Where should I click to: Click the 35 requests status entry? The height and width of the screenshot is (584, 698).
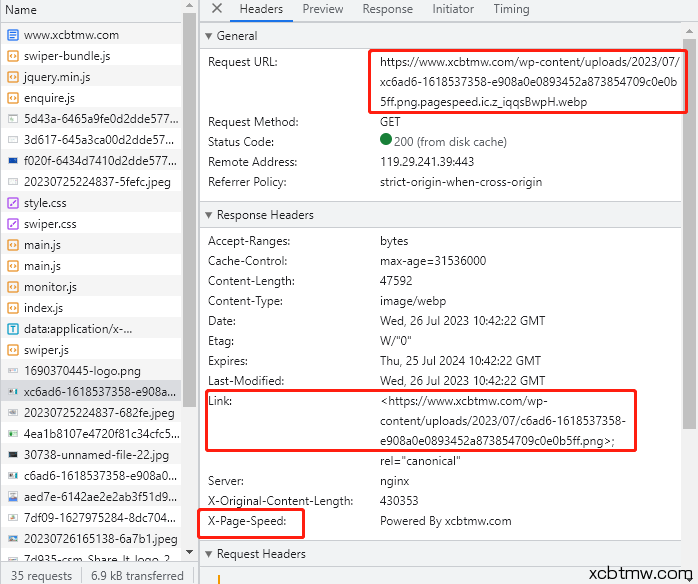click(x=41, y=576)
